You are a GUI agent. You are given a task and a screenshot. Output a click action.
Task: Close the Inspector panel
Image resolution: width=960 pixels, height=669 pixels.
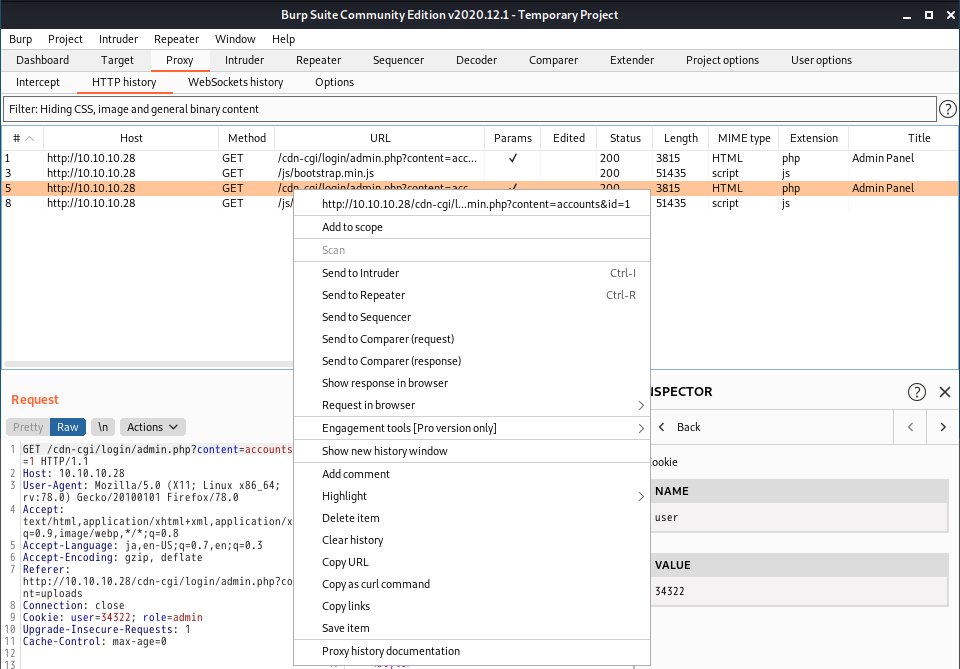[x=945, y=392]
